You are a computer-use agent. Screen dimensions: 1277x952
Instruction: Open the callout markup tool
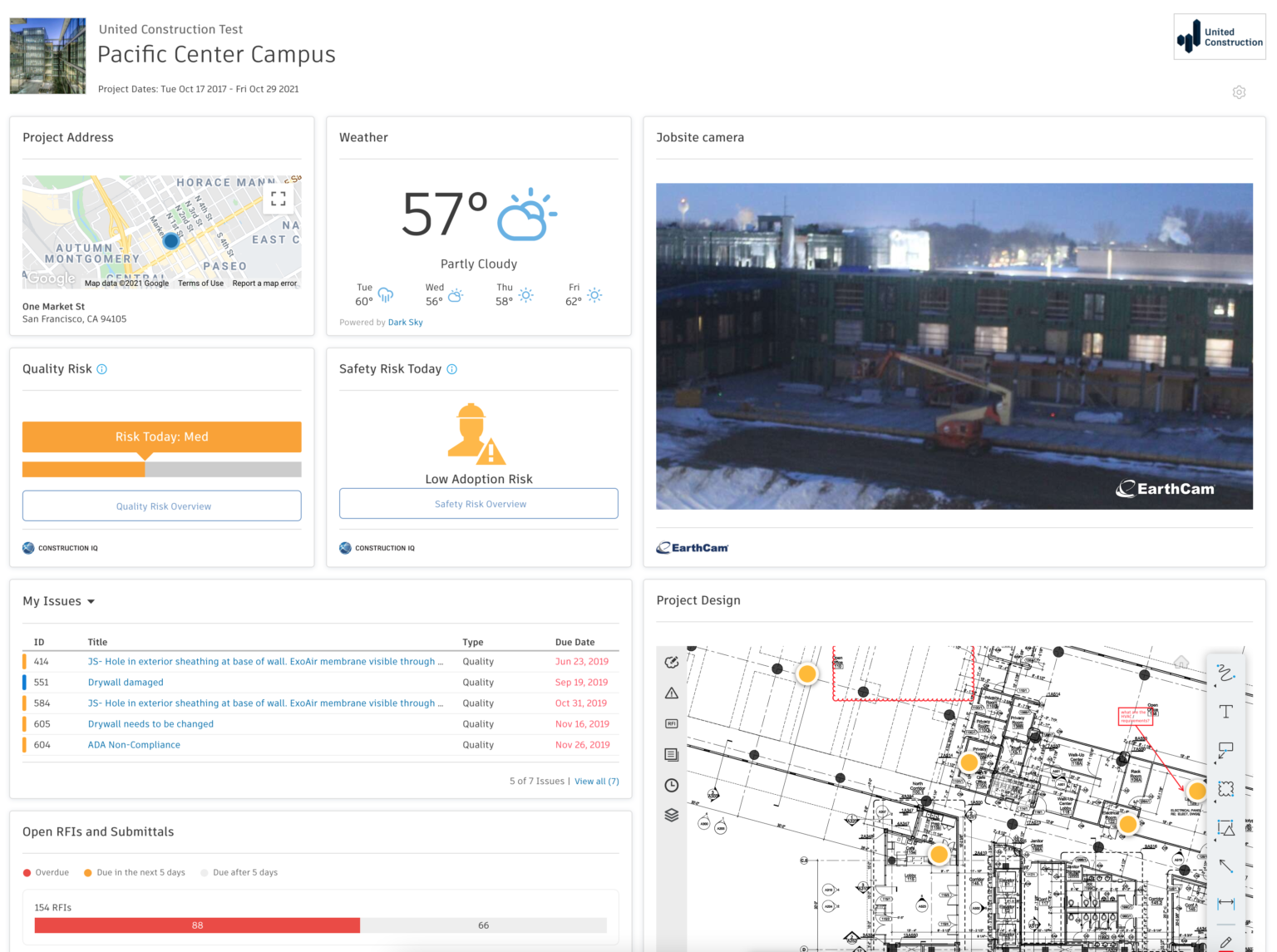click(x=1226, y=749)
